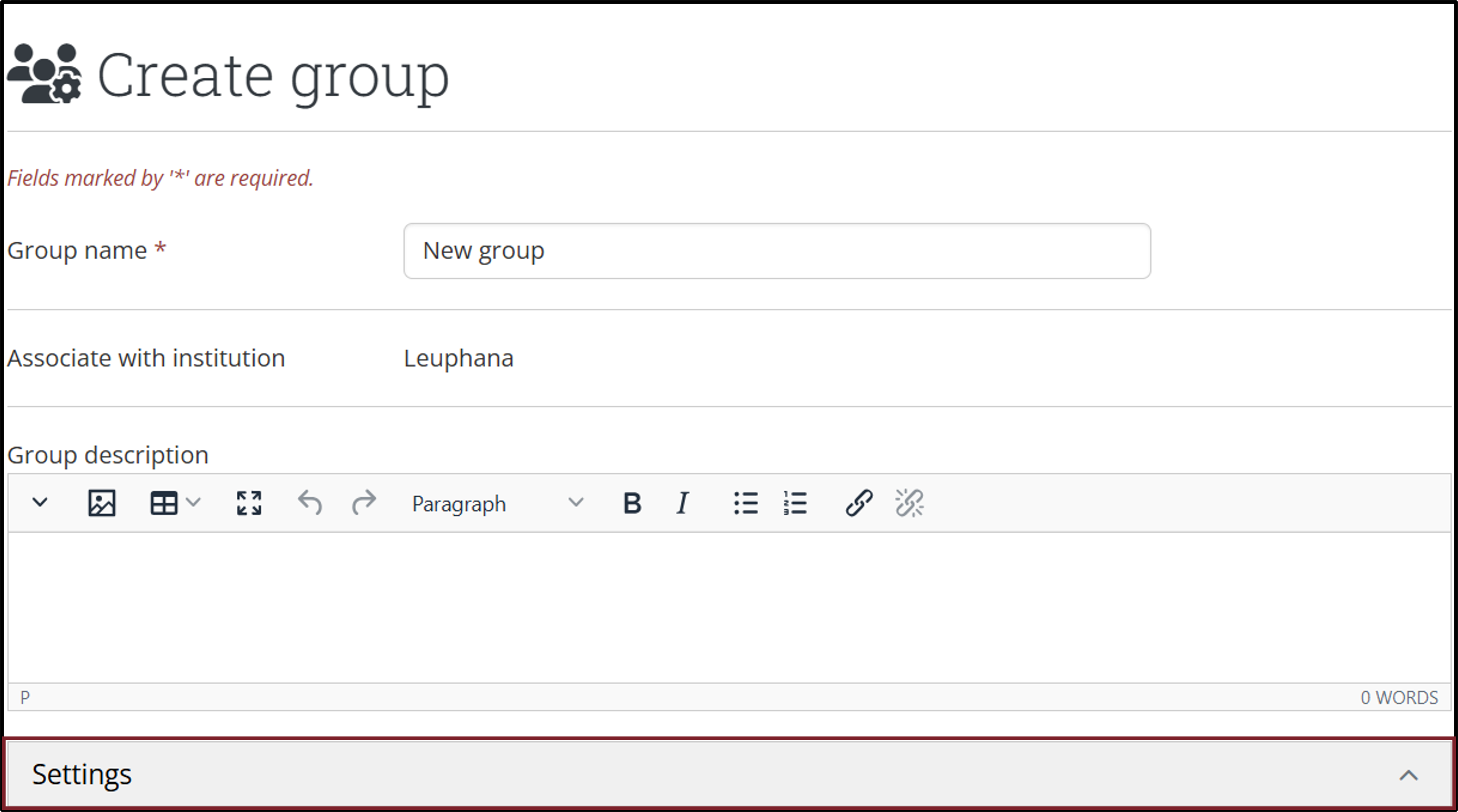Click the remove link icon

pos(909,503)
